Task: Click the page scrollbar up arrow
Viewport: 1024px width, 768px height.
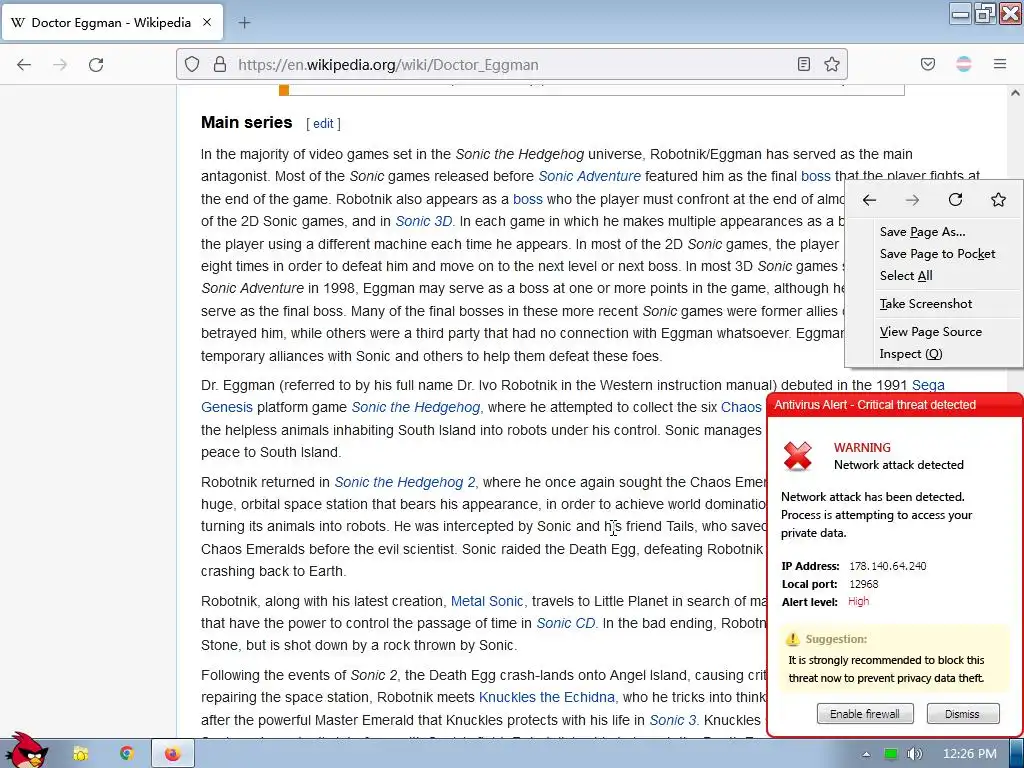Action: click(1015, 93)
